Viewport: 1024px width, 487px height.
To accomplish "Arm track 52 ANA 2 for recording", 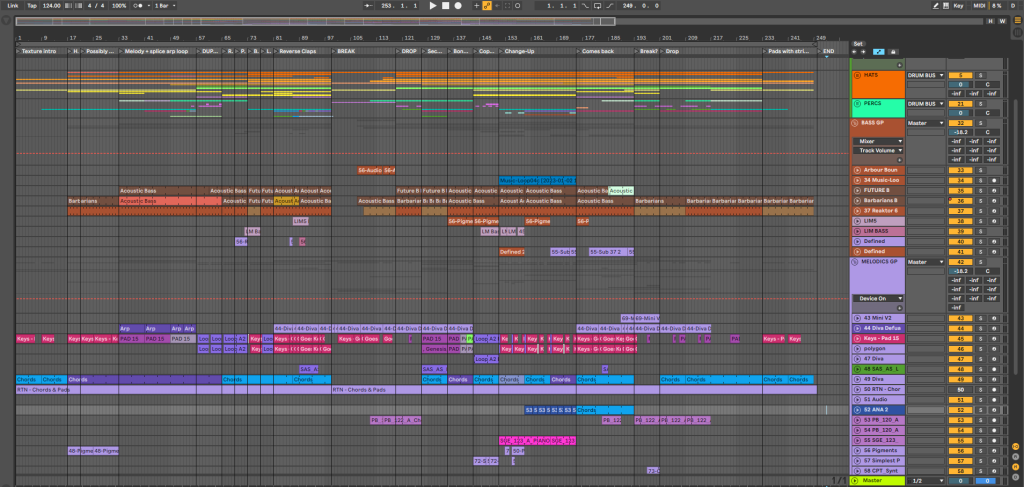I will (993, 410).
